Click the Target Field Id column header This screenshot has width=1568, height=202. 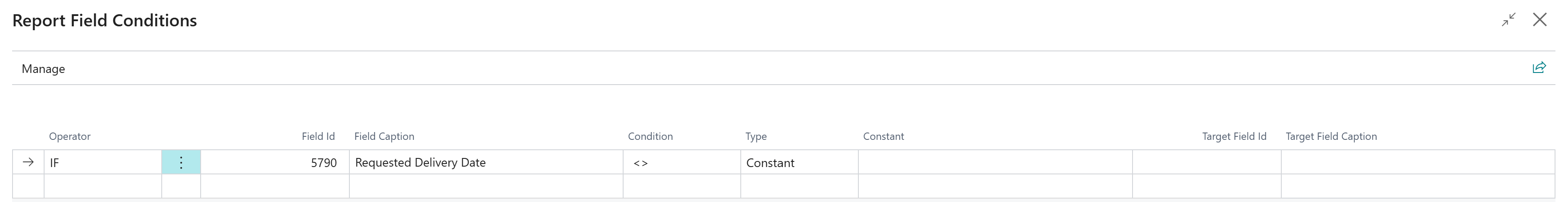(1234, 136)
